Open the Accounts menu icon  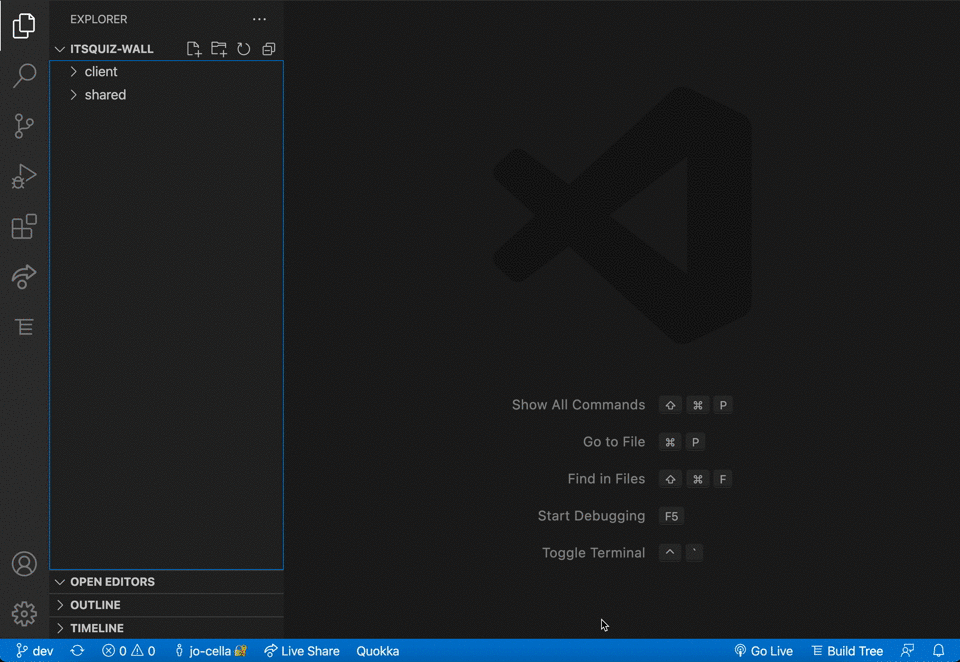click(24, 564)
